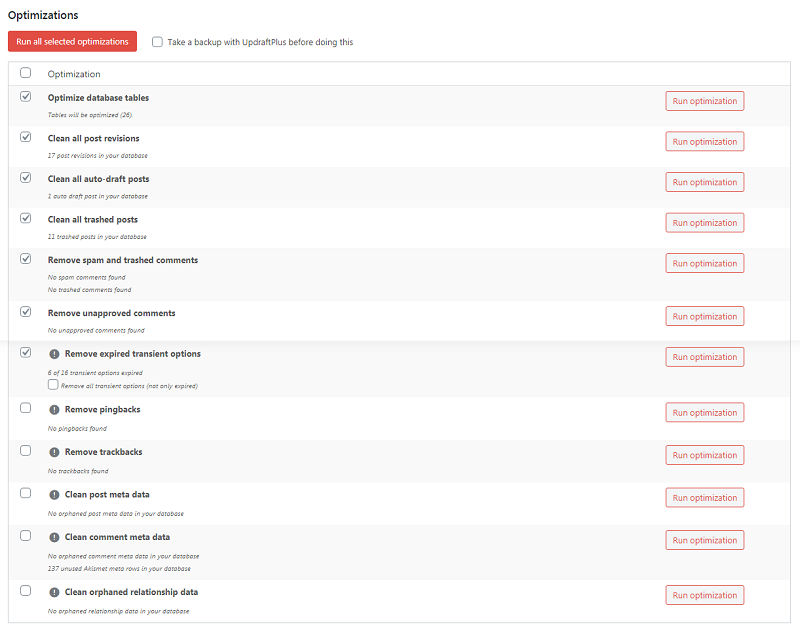Run optimization for Clean post meta data
This screenshot has width=800, height=633.
[x=705, y=498]
